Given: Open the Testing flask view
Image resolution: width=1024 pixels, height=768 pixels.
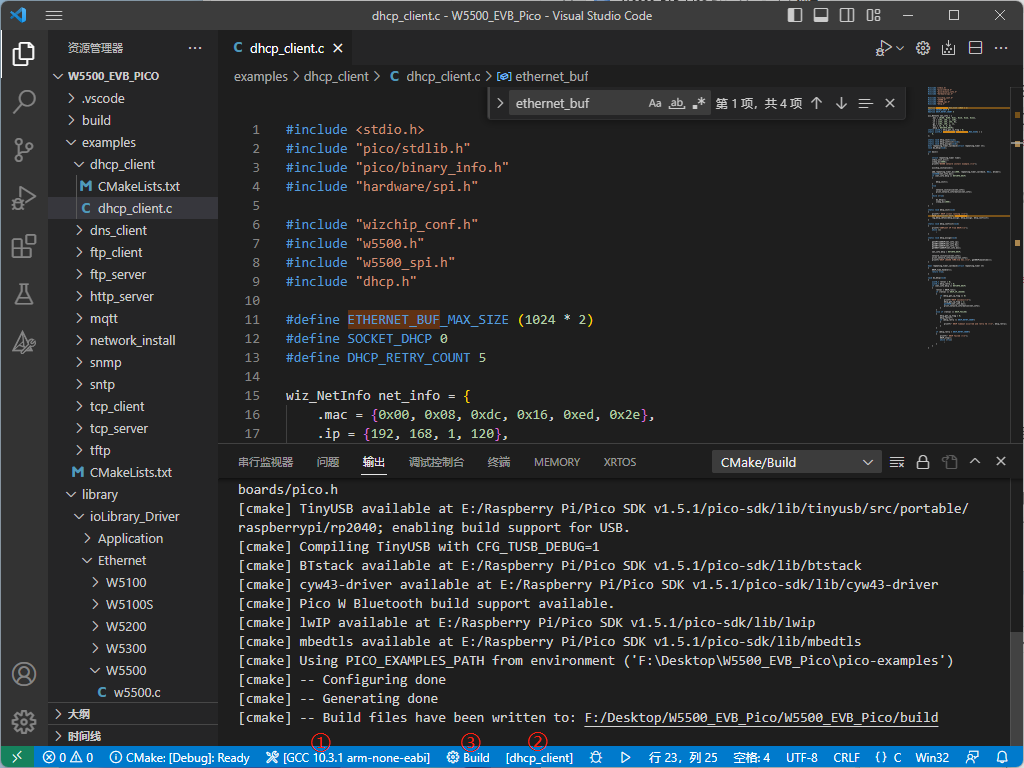Looking at the screenshot, I should tap(24, 294).
